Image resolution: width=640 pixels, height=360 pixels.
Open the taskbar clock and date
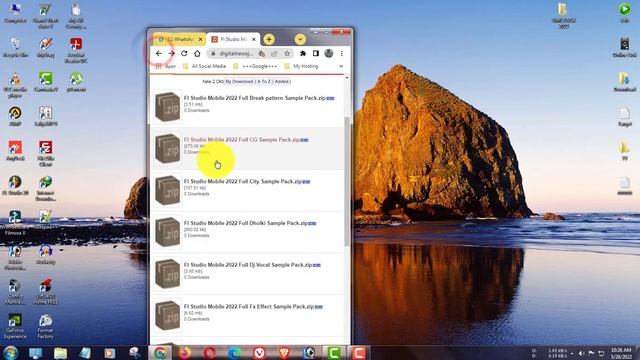(x=621, y=353)
